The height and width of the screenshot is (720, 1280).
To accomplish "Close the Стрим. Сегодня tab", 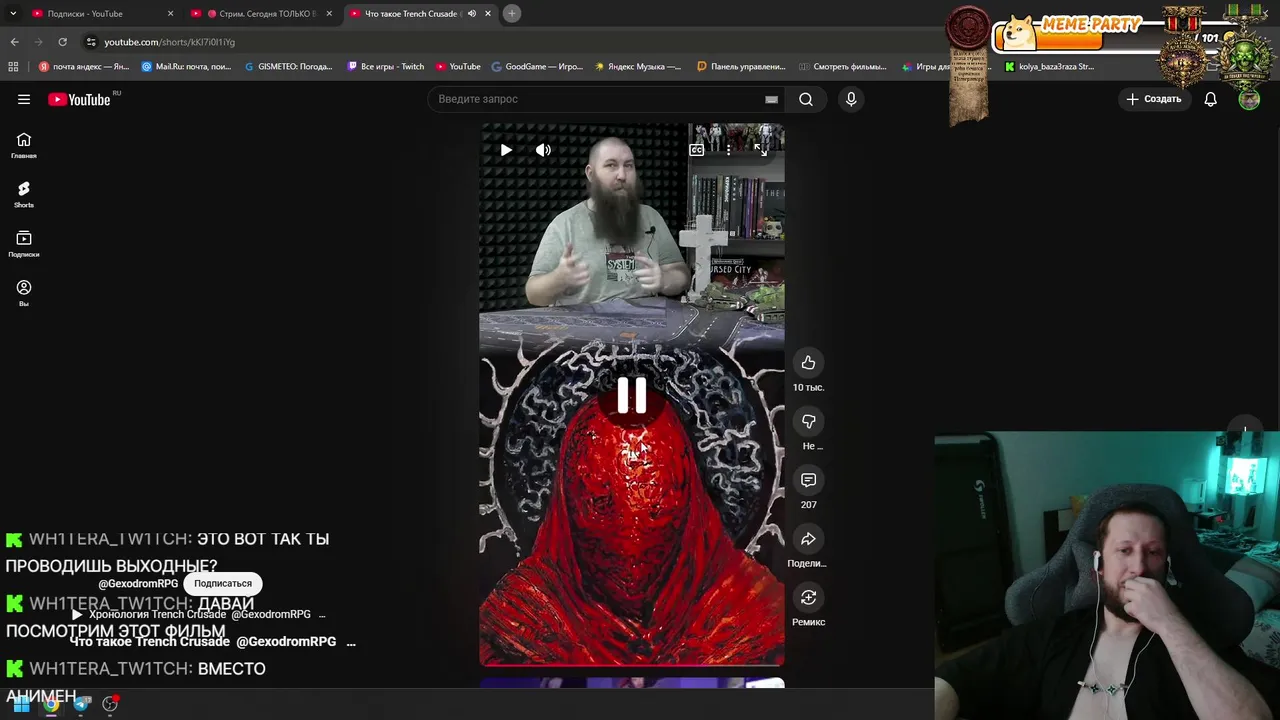I will pyautogui.click(x=329, y=13).
